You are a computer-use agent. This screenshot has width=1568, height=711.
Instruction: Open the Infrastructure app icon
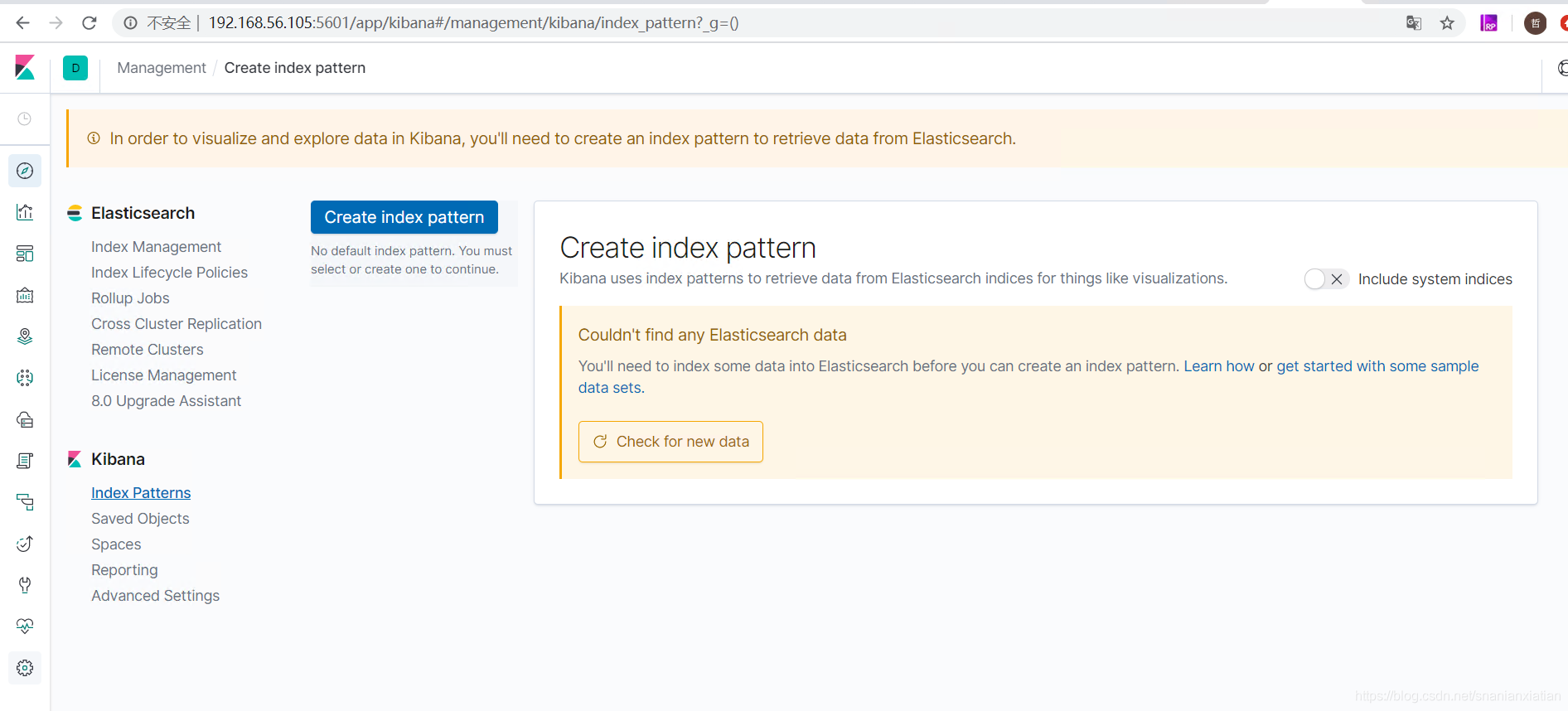[25, 419]
